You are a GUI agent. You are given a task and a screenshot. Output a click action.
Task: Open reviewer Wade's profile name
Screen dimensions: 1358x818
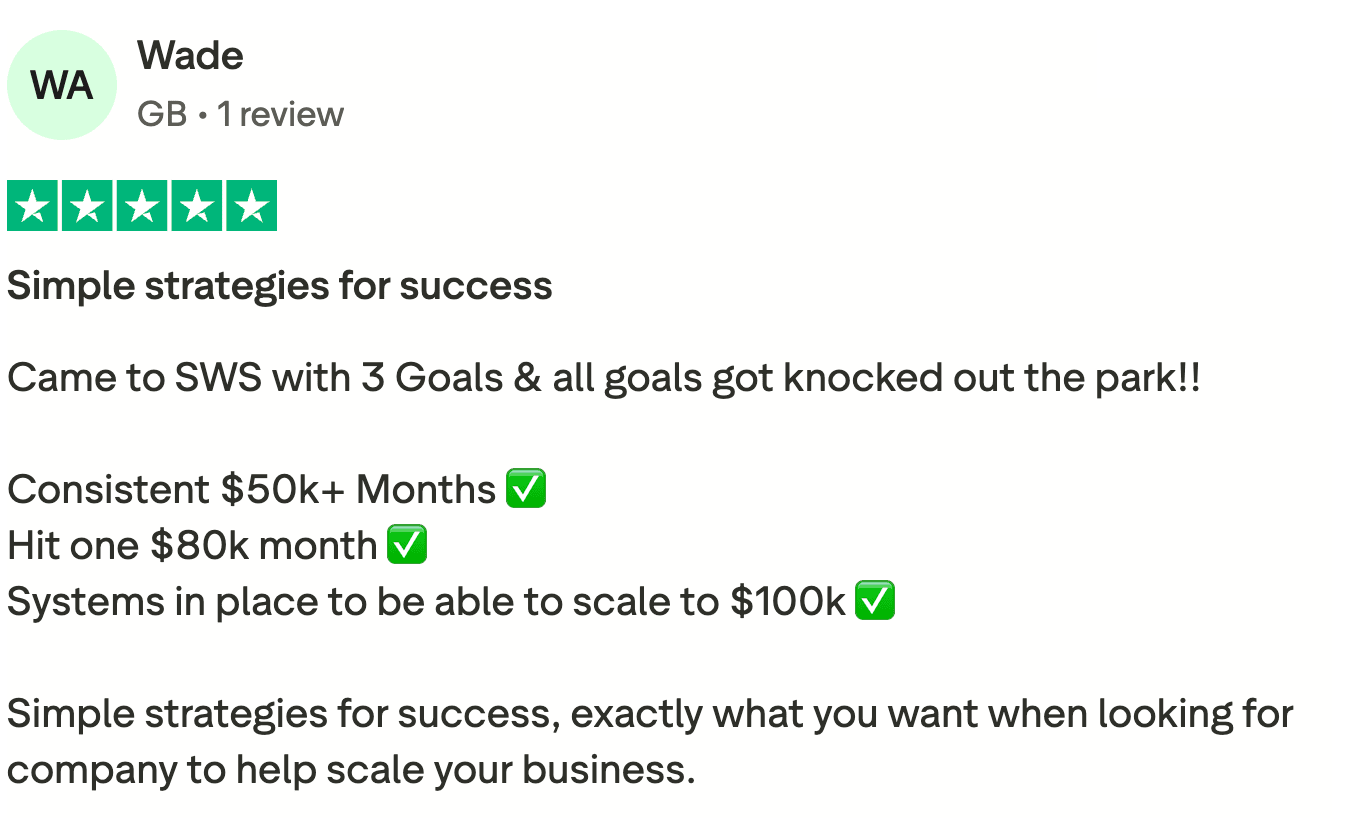(190, 55)
